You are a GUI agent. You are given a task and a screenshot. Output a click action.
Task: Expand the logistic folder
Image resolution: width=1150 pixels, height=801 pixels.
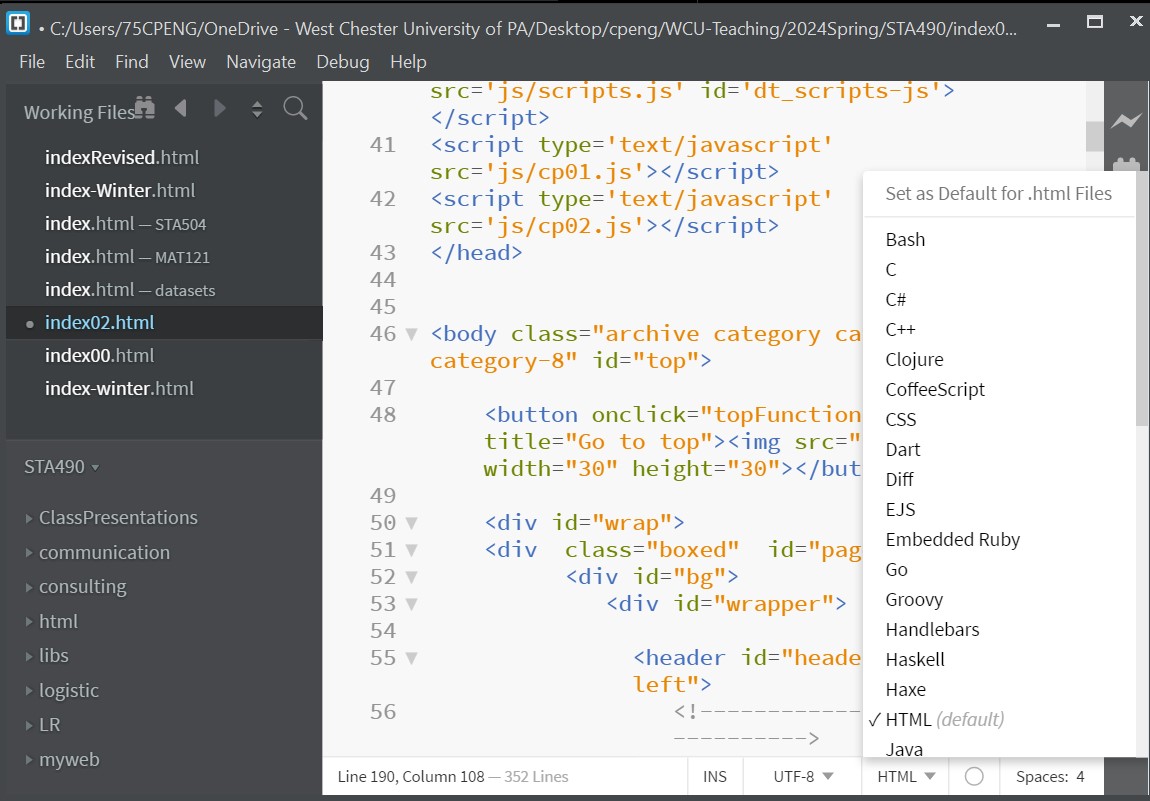pos(29,690)
